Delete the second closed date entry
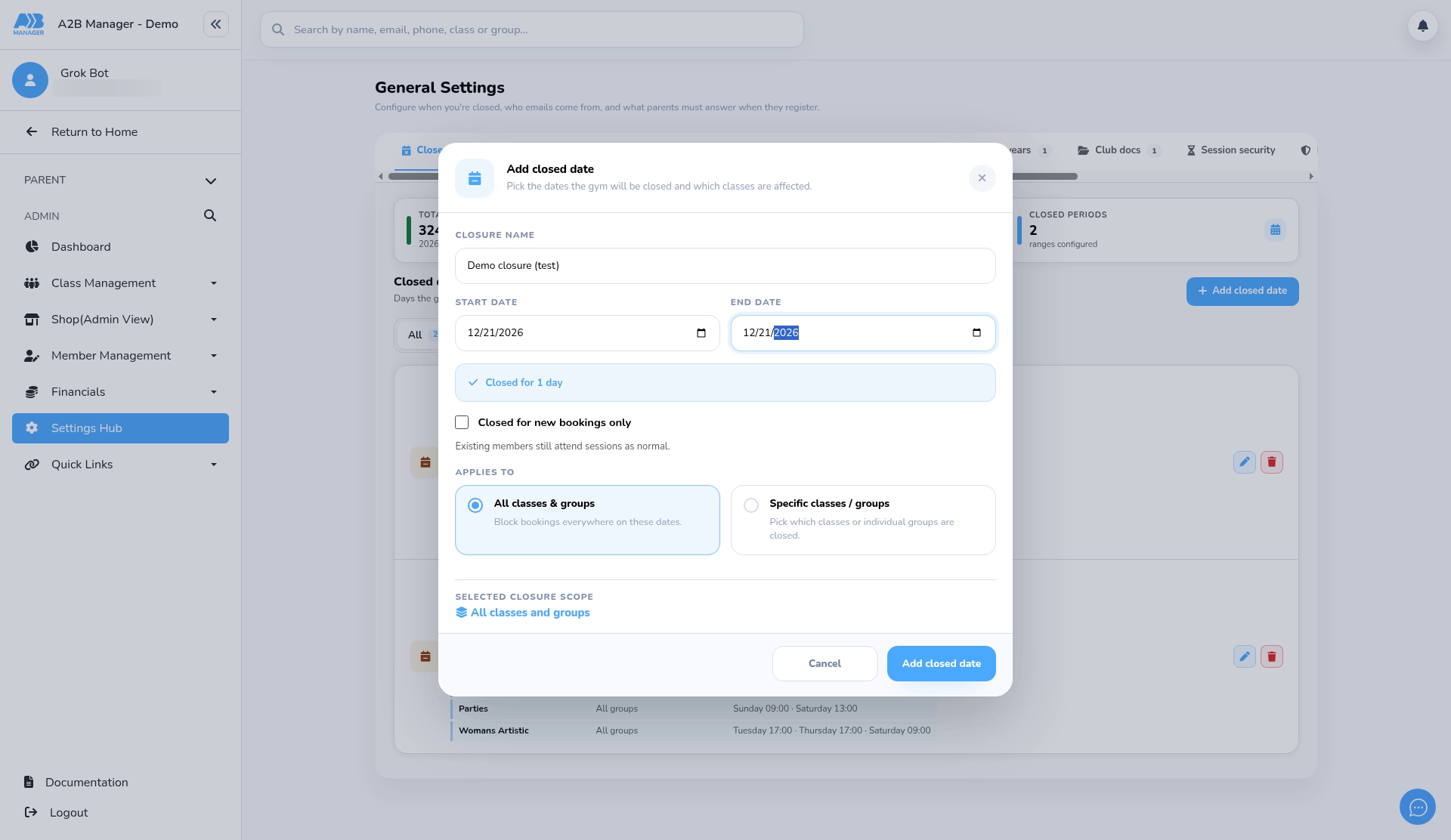Viewport: 1451px width, 840px height. (x=1272, y=656)
